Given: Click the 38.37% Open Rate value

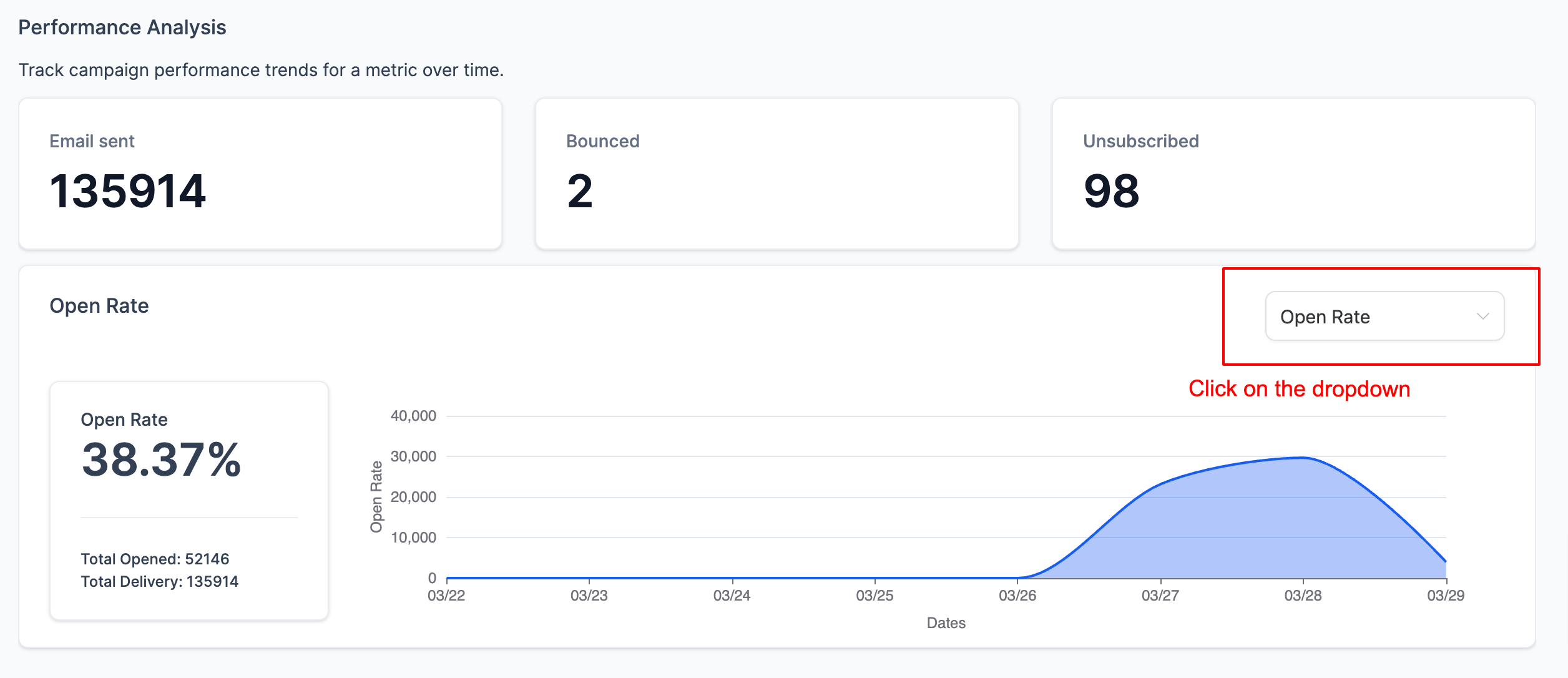Looking at the screenshot, I should (x=161, y=460).
